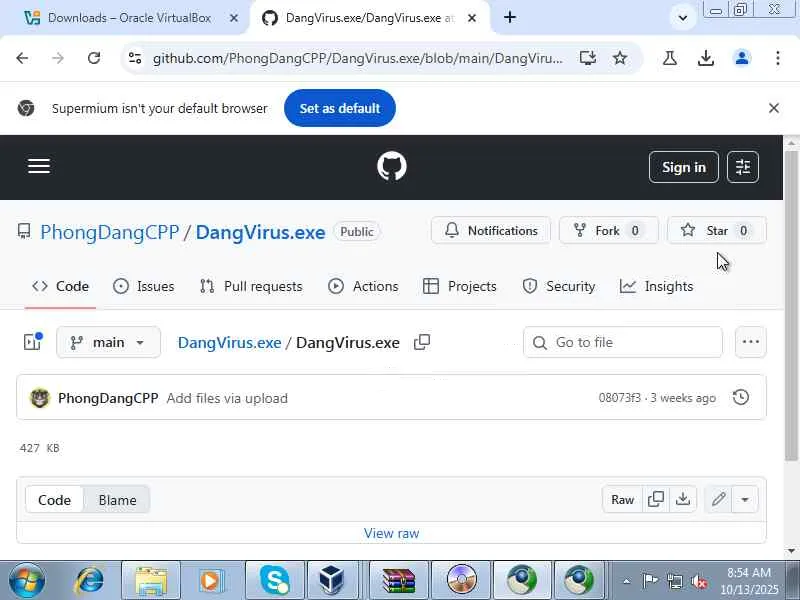Expand the file tree side panel
The image size is (800, 600).
[x=33, y=342]
